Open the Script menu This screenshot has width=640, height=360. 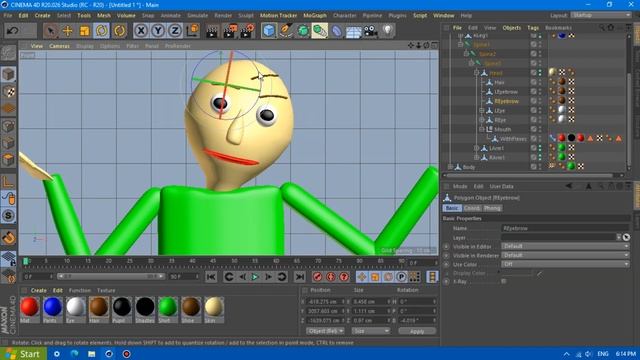pos(420,16)
